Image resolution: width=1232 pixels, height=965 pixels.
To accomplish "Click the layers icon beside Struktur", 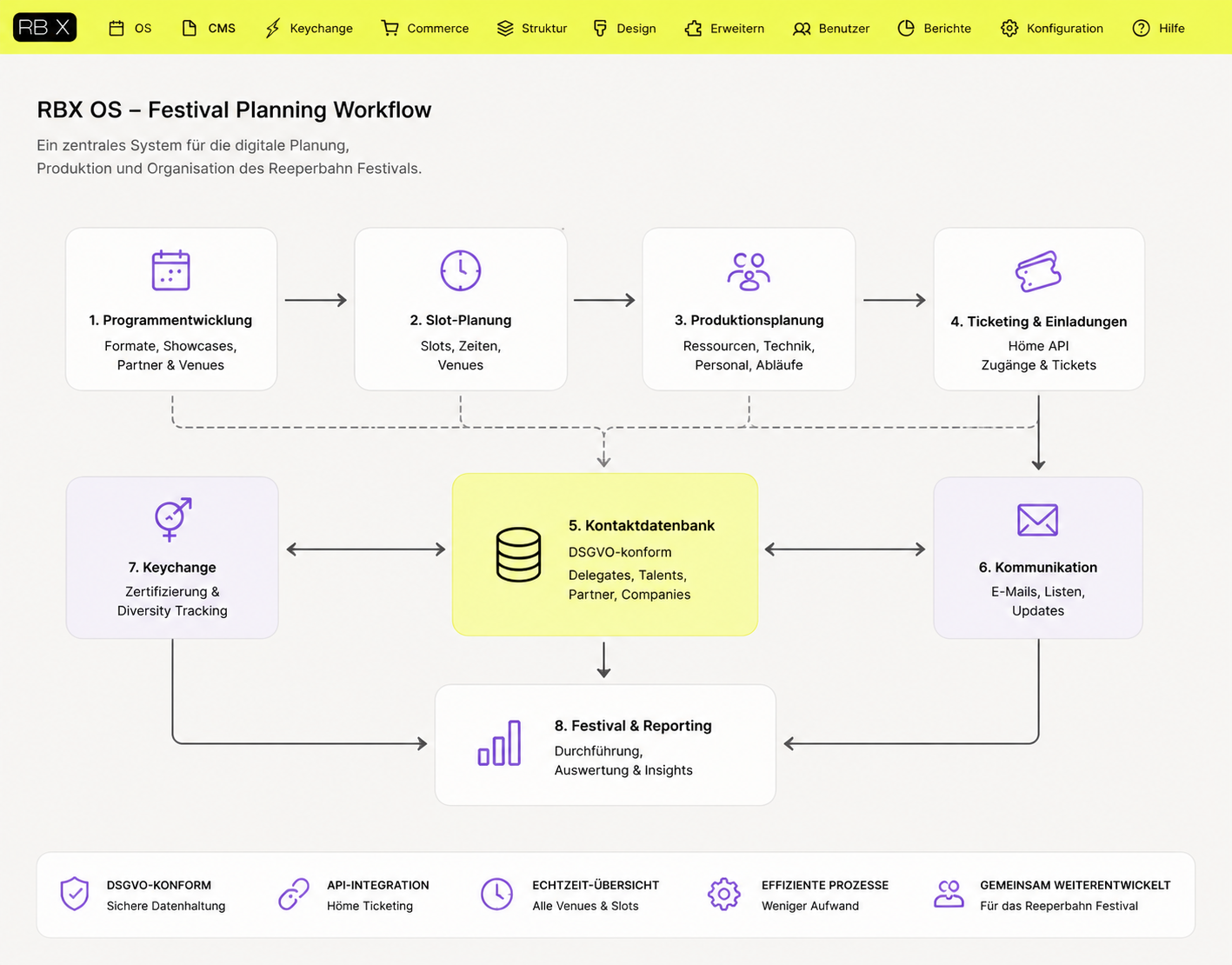I will pyautogui.click(x=505, y=28).
